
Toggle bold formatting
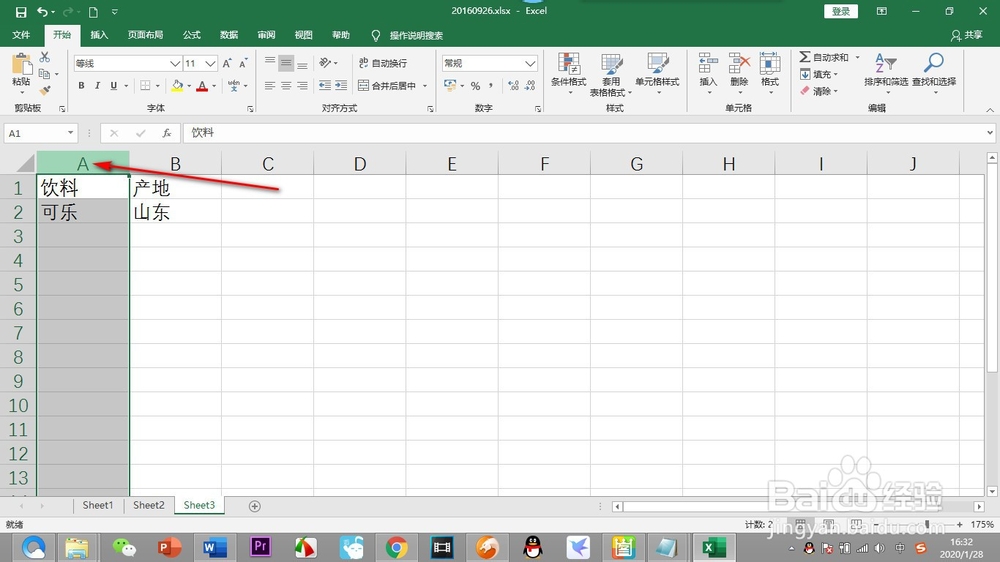click(x=81, y=85)
